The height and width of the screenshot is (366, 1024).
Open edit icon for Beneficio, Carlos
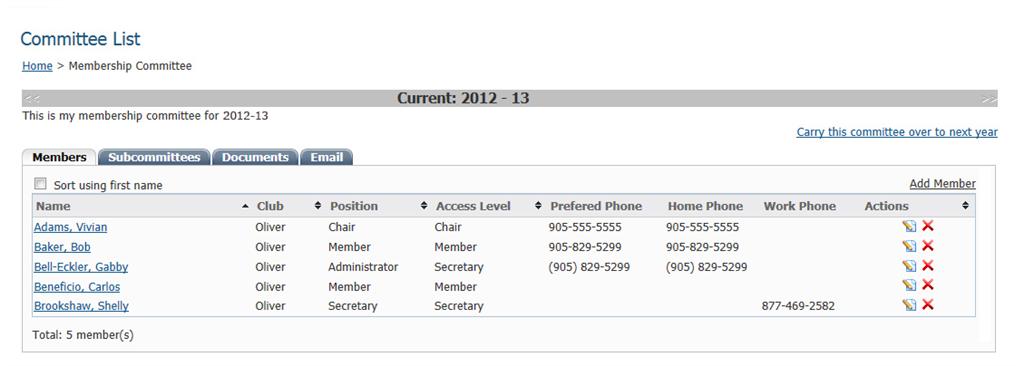click(x=909, y=285)
